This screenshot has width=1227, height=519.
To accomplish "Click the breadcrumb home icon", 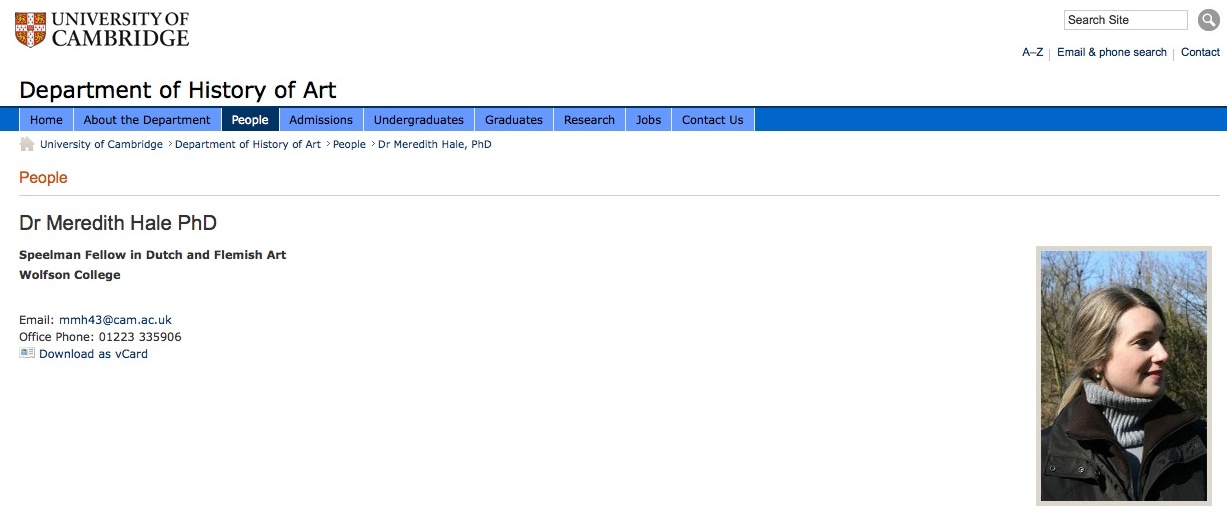I will click(27, 144).
